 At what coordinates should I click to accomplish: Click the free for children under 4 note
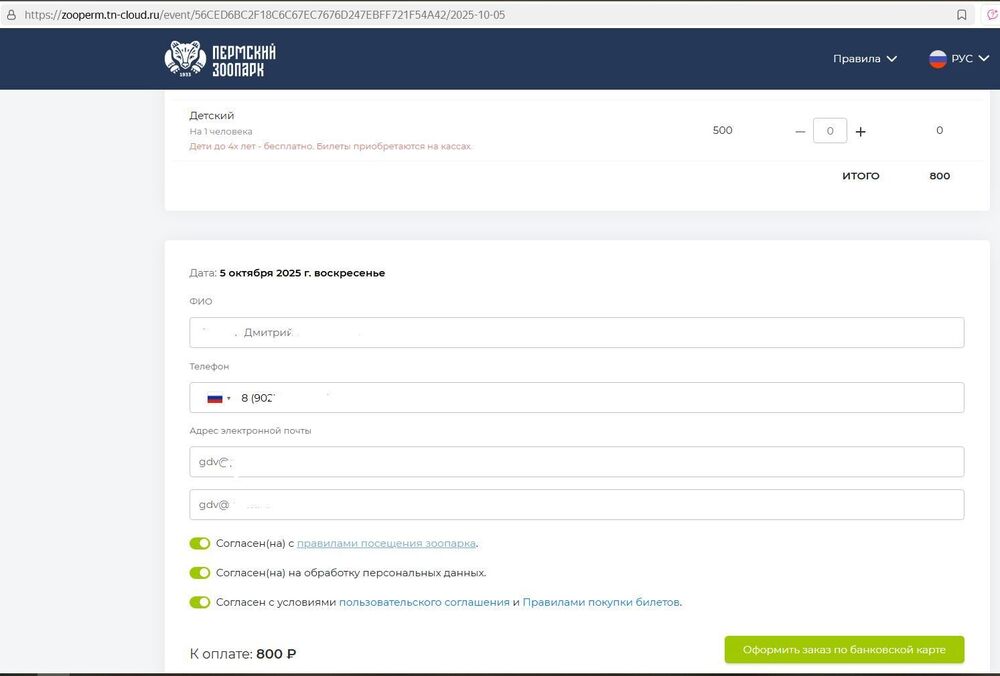pos(330,146)
